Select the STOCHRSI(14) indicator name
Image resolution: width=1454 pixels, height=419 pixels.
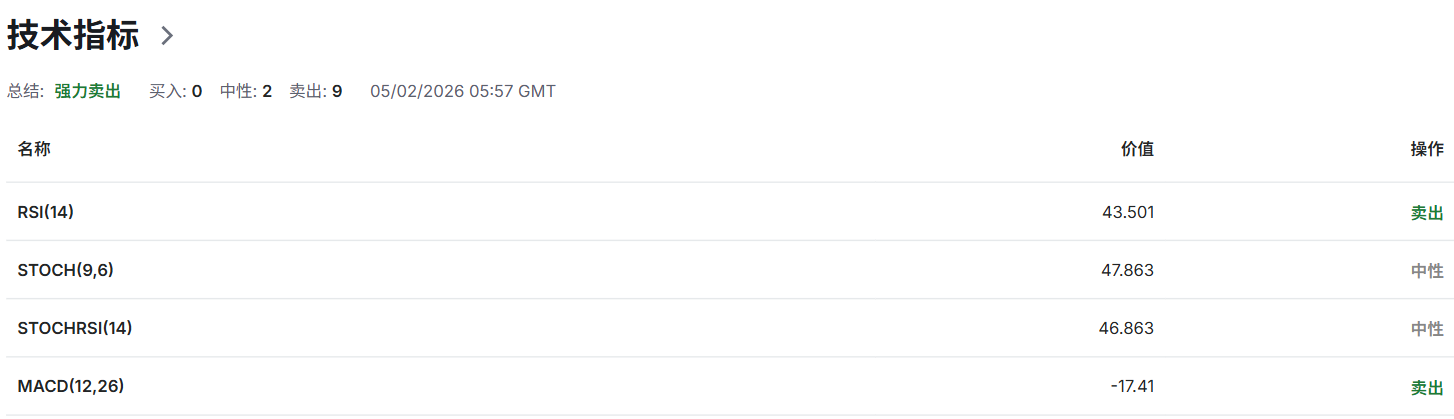[x=75, y=328]
